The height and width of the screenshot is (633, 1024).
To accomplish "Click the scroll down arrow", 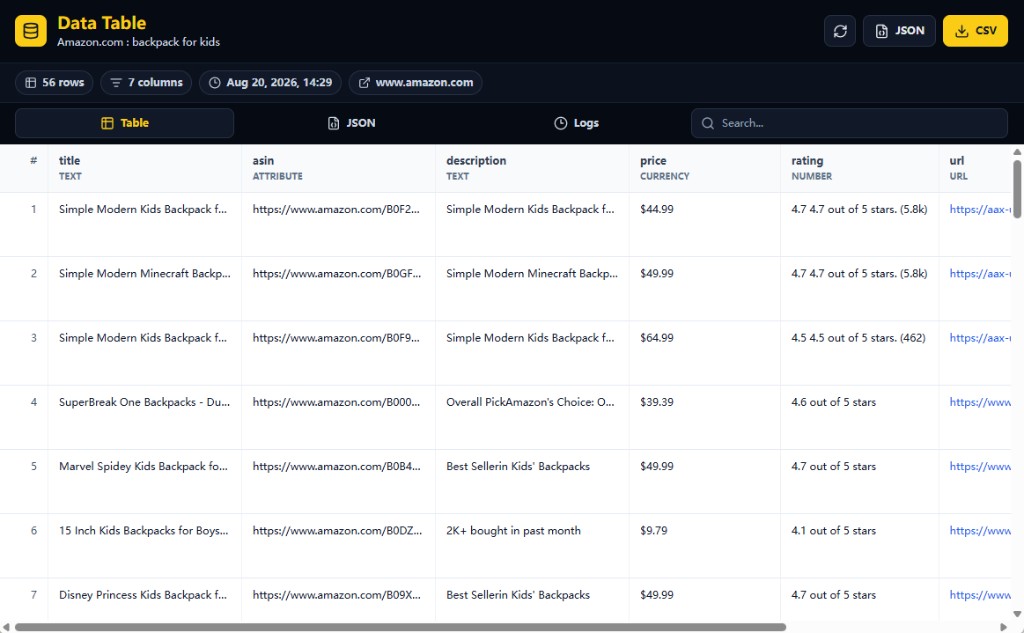I will [1017, 614].
